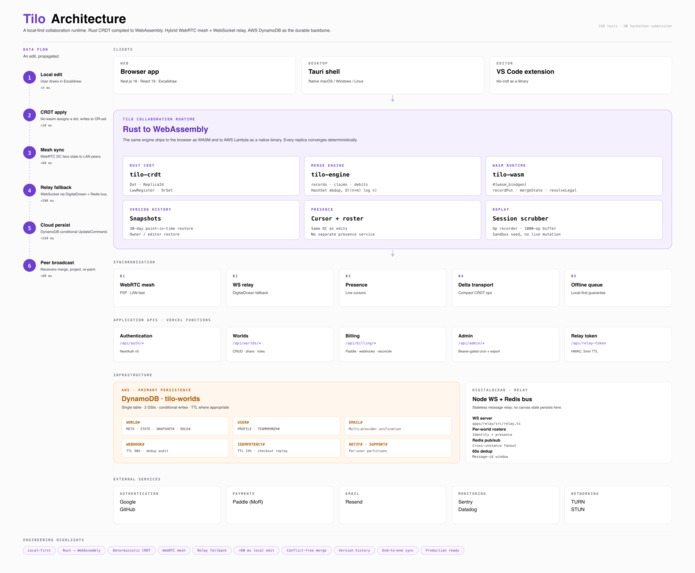Viewport: 695px width, 573px height.
Task: Open the Snapshots version history card
Action: pyautogui.click(x=211, y=220)
